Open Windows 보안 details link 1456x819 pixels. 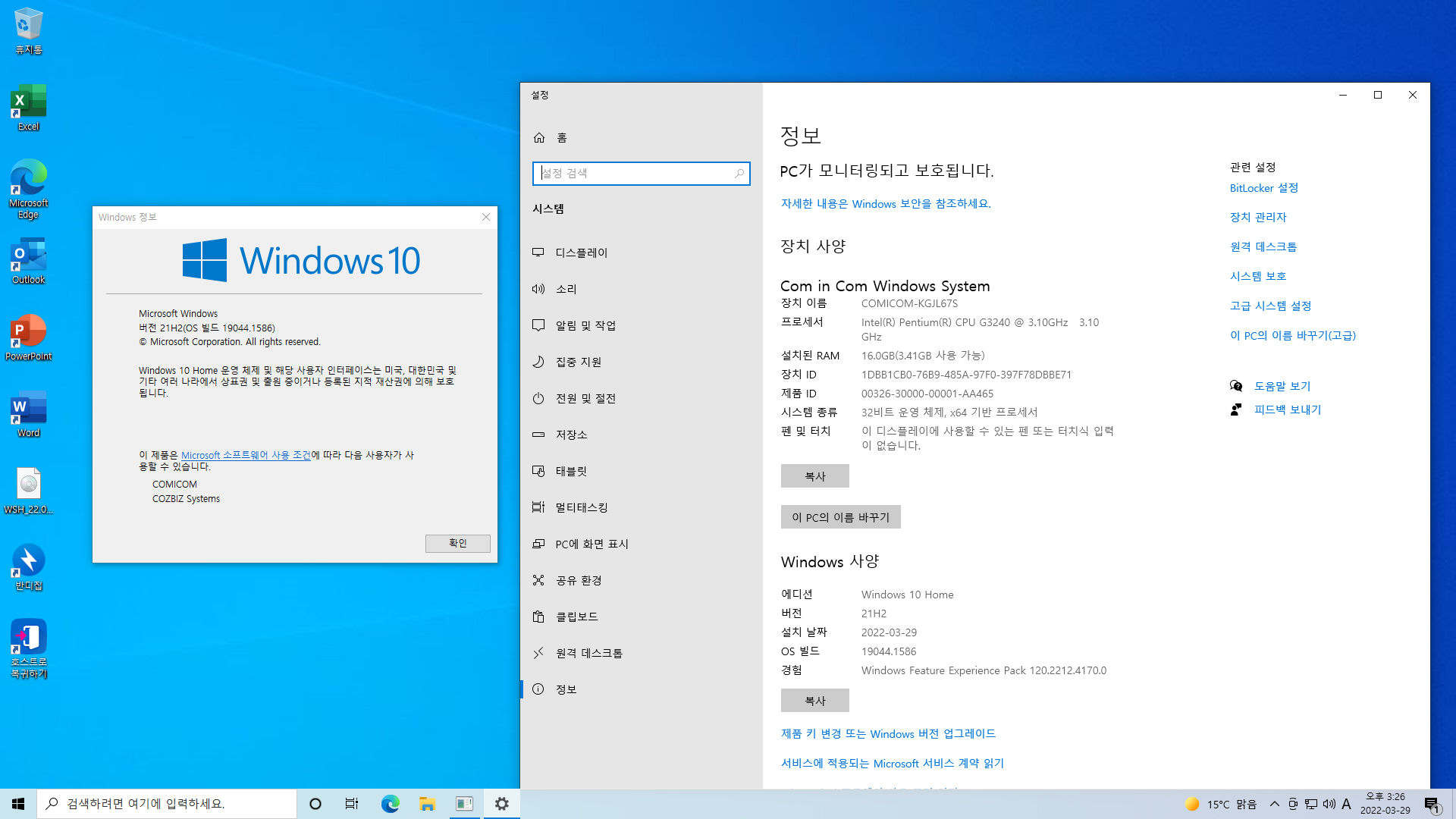pos(886,204)
